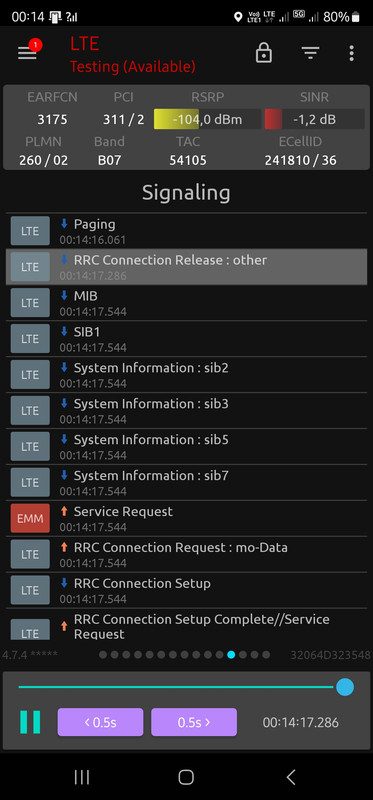Open the Paging message row

click(x=186, y=231)
